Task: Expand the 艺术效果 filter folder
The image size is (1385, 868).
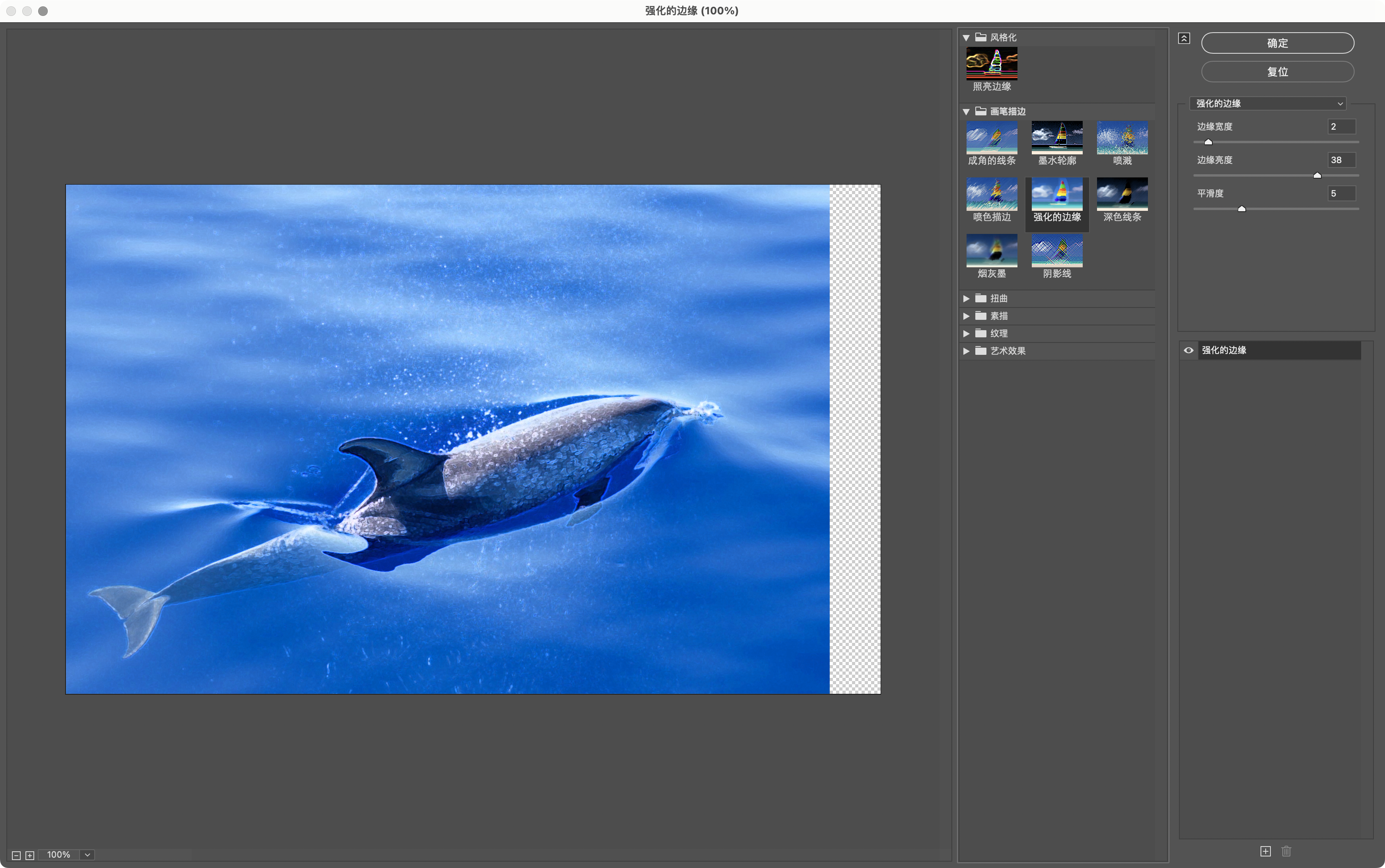Action: pos(966,351)
